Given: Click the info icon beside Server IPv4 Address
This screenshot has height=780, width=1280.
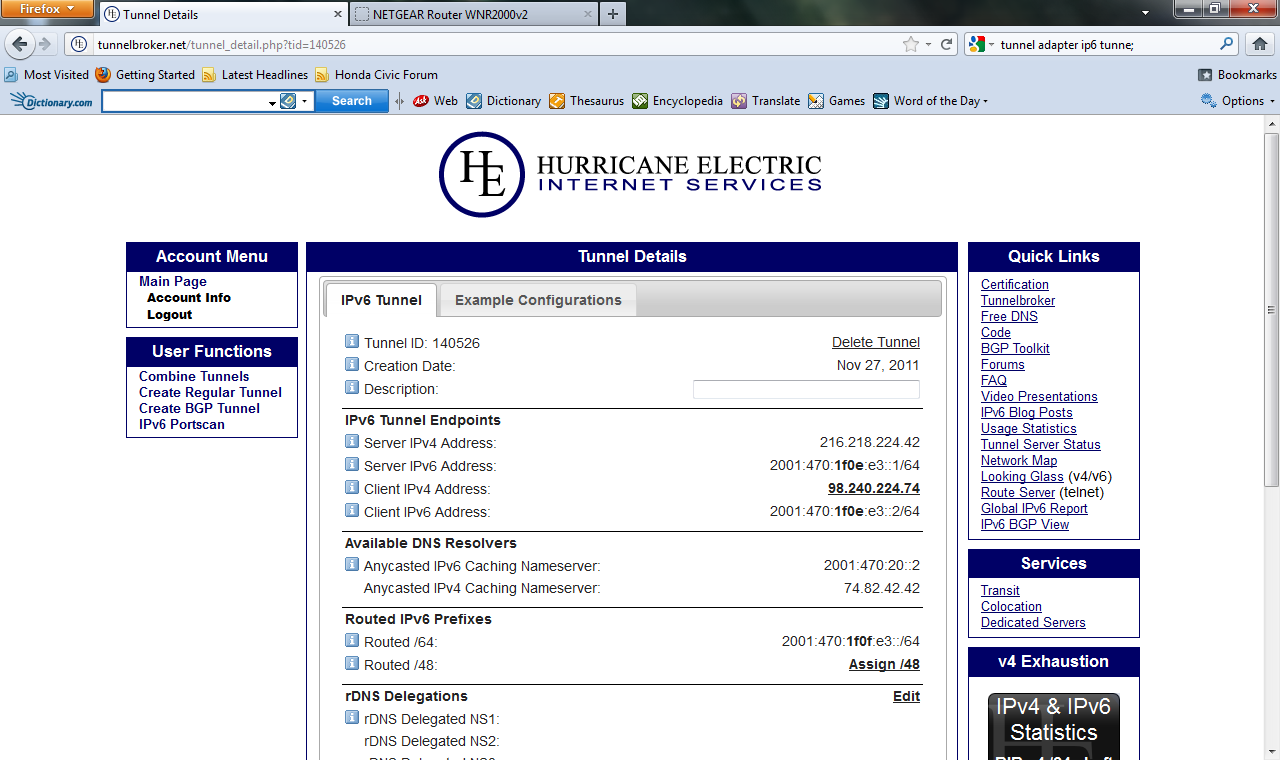Looking at the screenshot, I should click(x=352, y=441).
